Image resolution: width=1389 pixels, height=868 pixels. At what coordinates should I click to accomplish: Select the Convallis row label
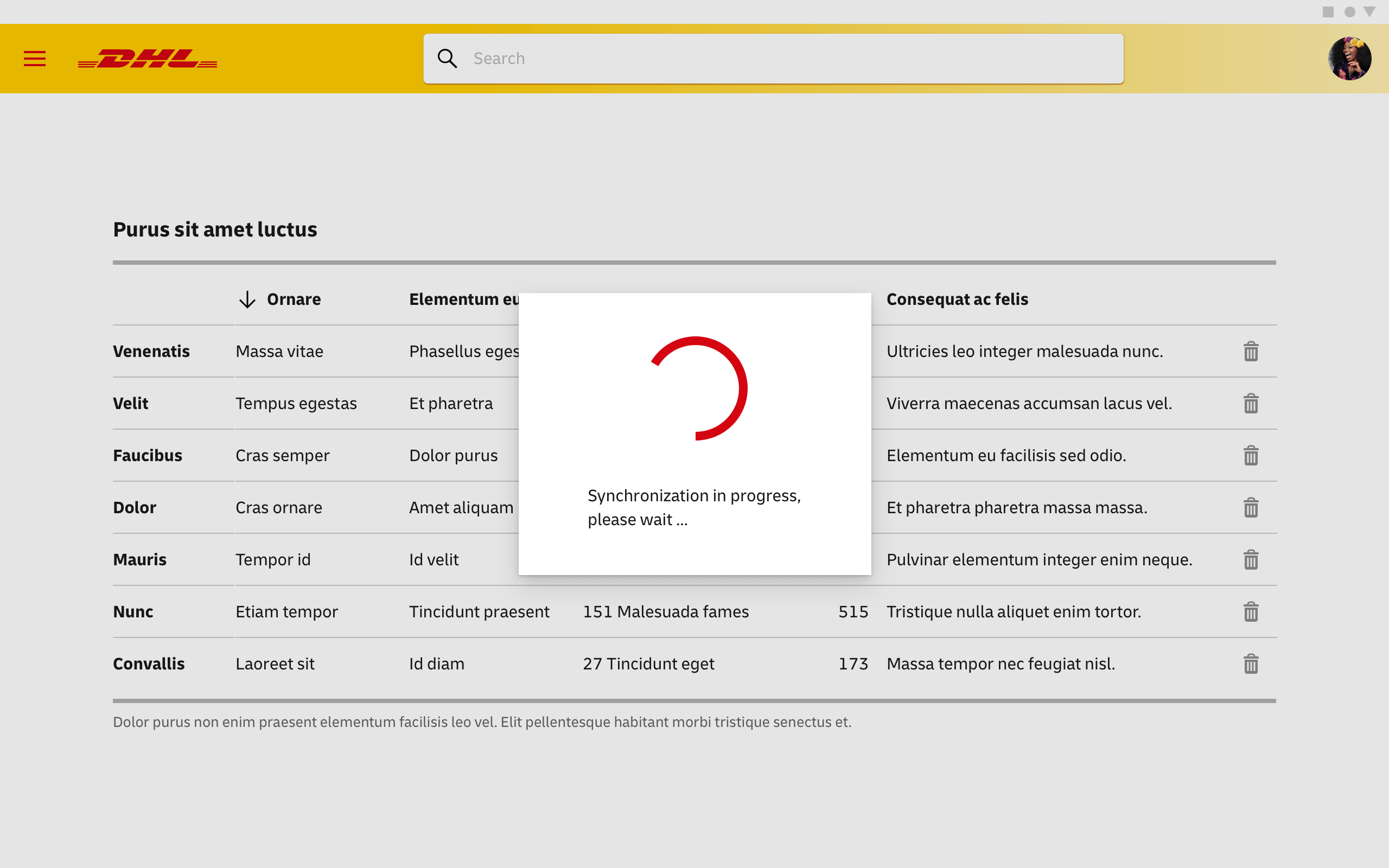point(149,664)
